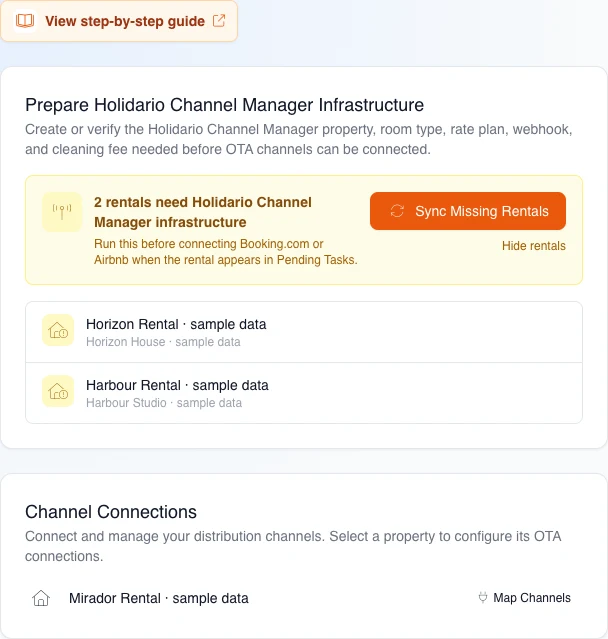Click the house warning icon beside Horizon Rental
The height and width of the screenshot is (639, 608).
click(x=58, y=330)
